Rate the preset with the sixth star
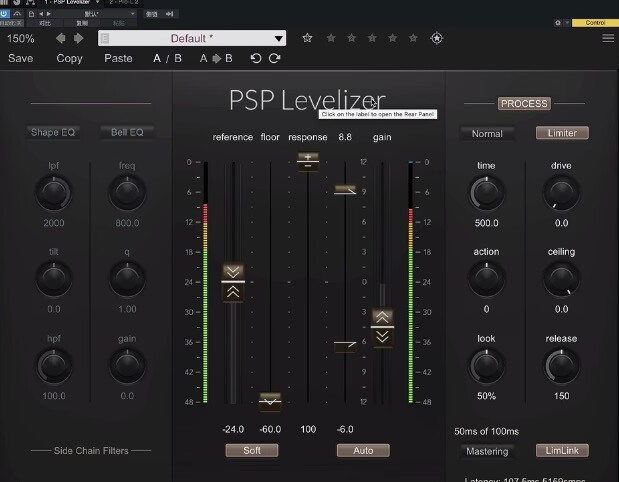The image size is (619, 482). pos(413,38)
